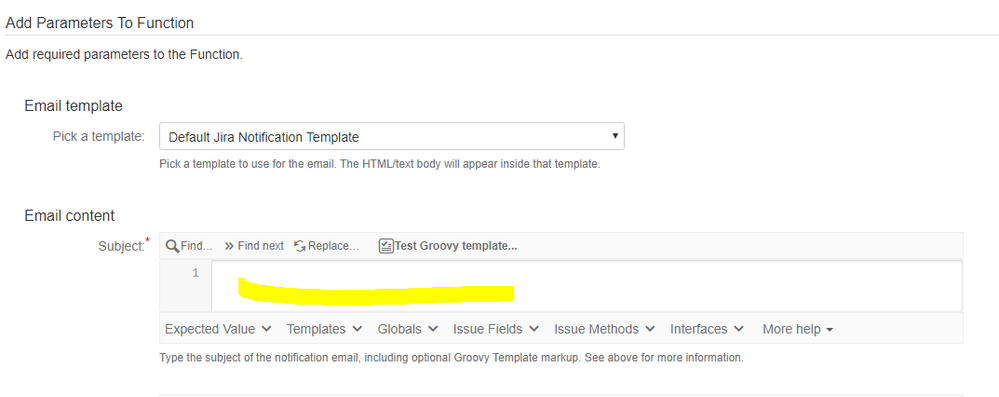Click the Replace circular arrows icon
The height and width of the screenshot is (397, 999).
pos(300,246)
